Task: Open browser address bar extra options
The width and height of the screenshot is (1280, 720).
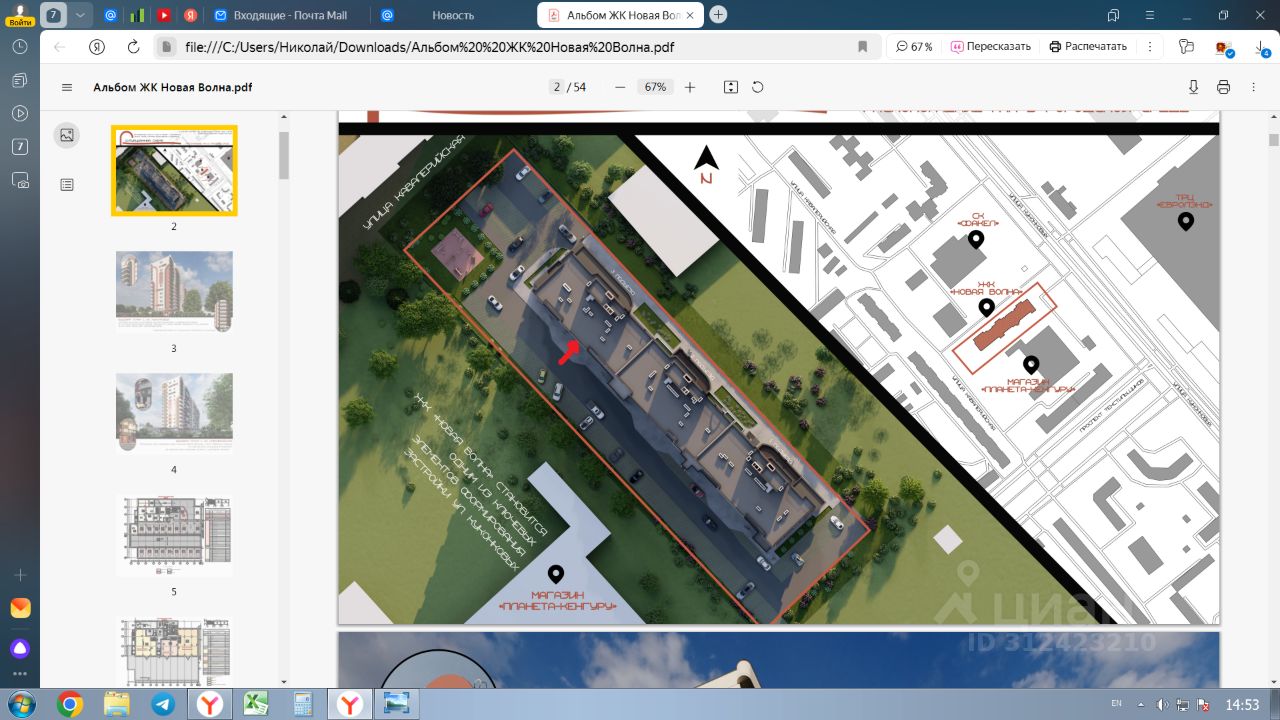Action: [x=1151, y=47]
